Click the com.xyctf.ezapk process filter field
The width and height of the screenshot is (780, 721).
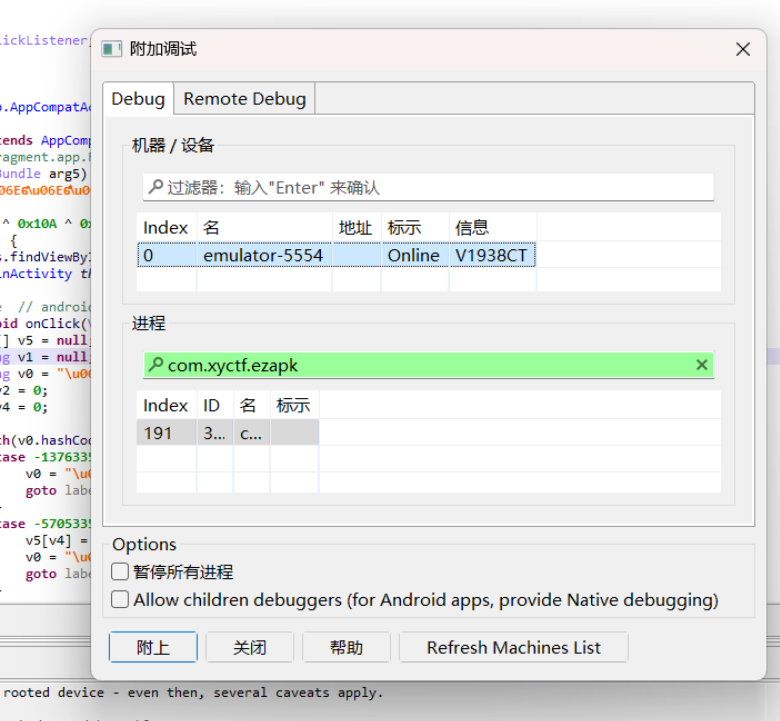pos(420,365)
